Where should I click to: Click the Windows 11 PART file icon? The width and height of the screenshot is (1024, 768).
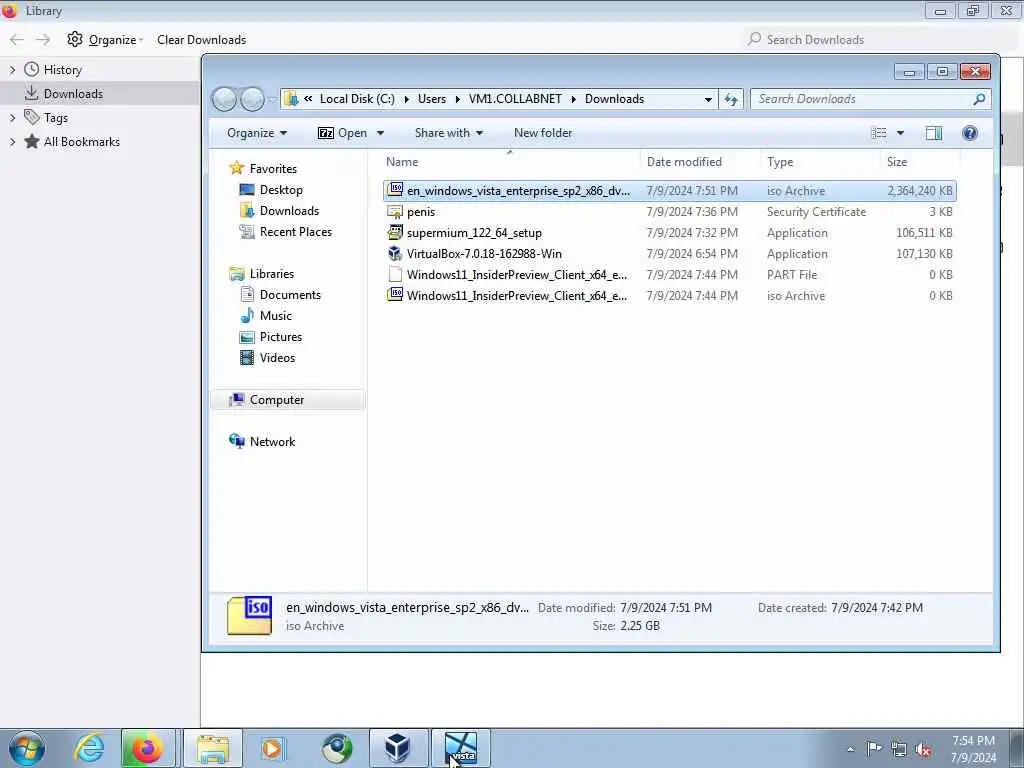click(395, 274)
